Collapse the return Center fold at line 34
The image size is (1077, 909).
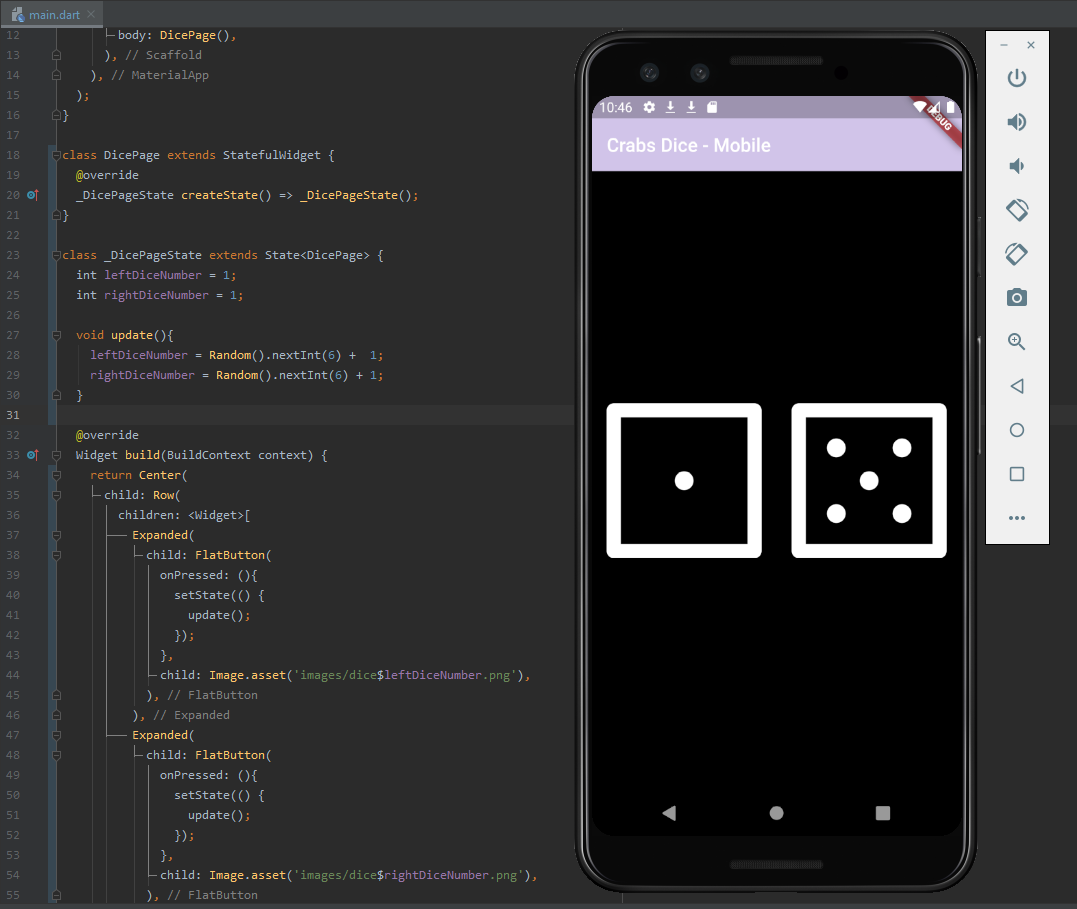(x=56, y=475)
